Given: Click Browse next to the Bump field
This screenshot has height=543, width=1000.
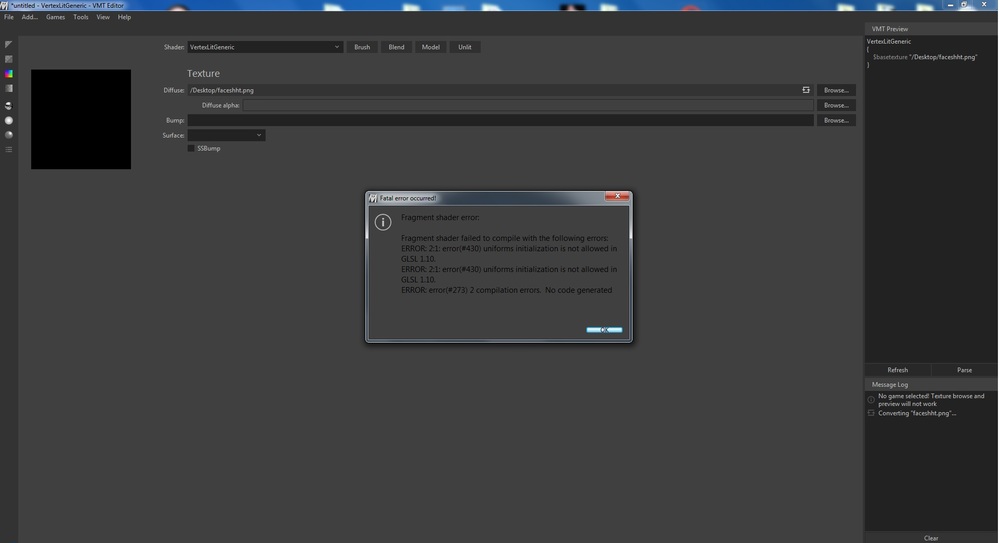Looking at the screenshot, I should pos(836,120).
